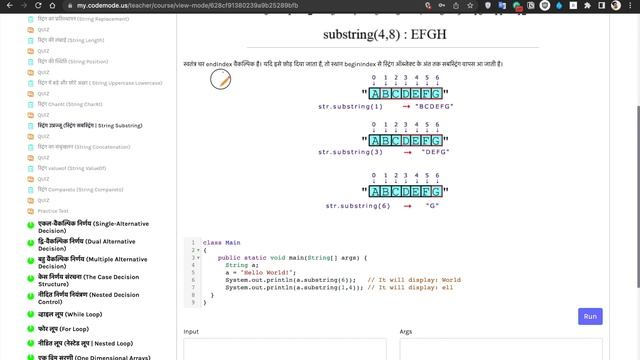Image resolution: width=640 pixels, height=360 pixels.
Task: Click the share page icon in address bar
Action: (456, 6)
